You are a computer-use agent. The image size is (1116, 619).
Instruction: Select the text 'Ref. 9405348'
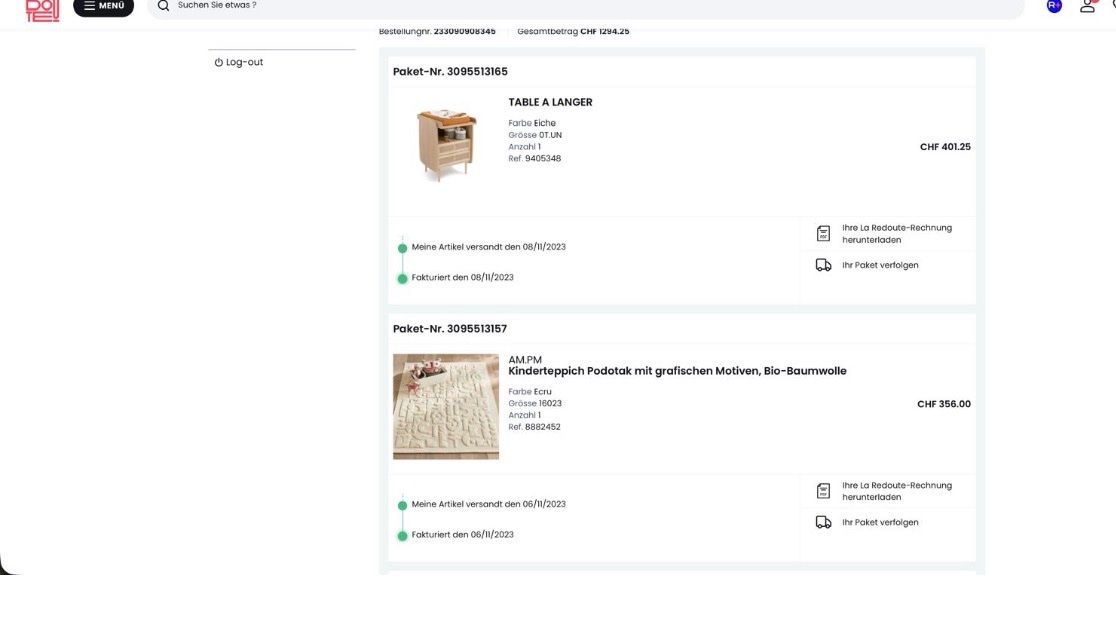point(535,159)
